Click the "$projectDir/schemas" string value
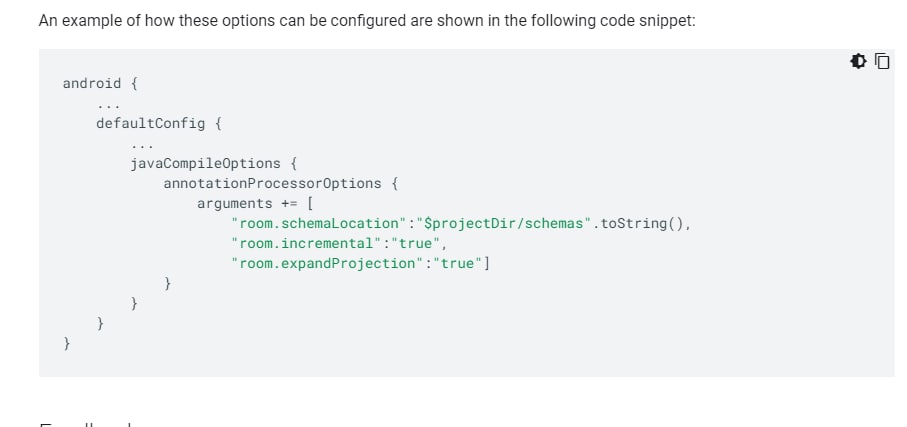Image resolution: width=907 pixels, height=427 pixels. (504, 223)
